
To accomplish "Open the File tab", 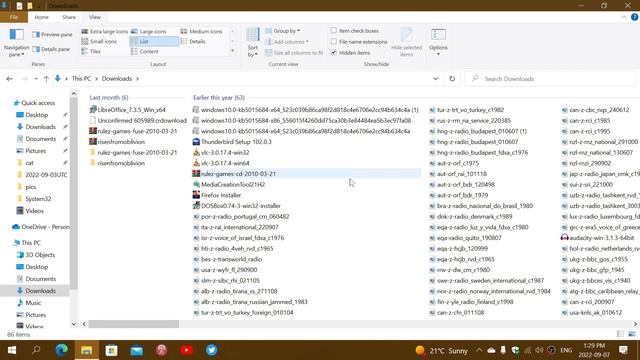I will [14, 17].
